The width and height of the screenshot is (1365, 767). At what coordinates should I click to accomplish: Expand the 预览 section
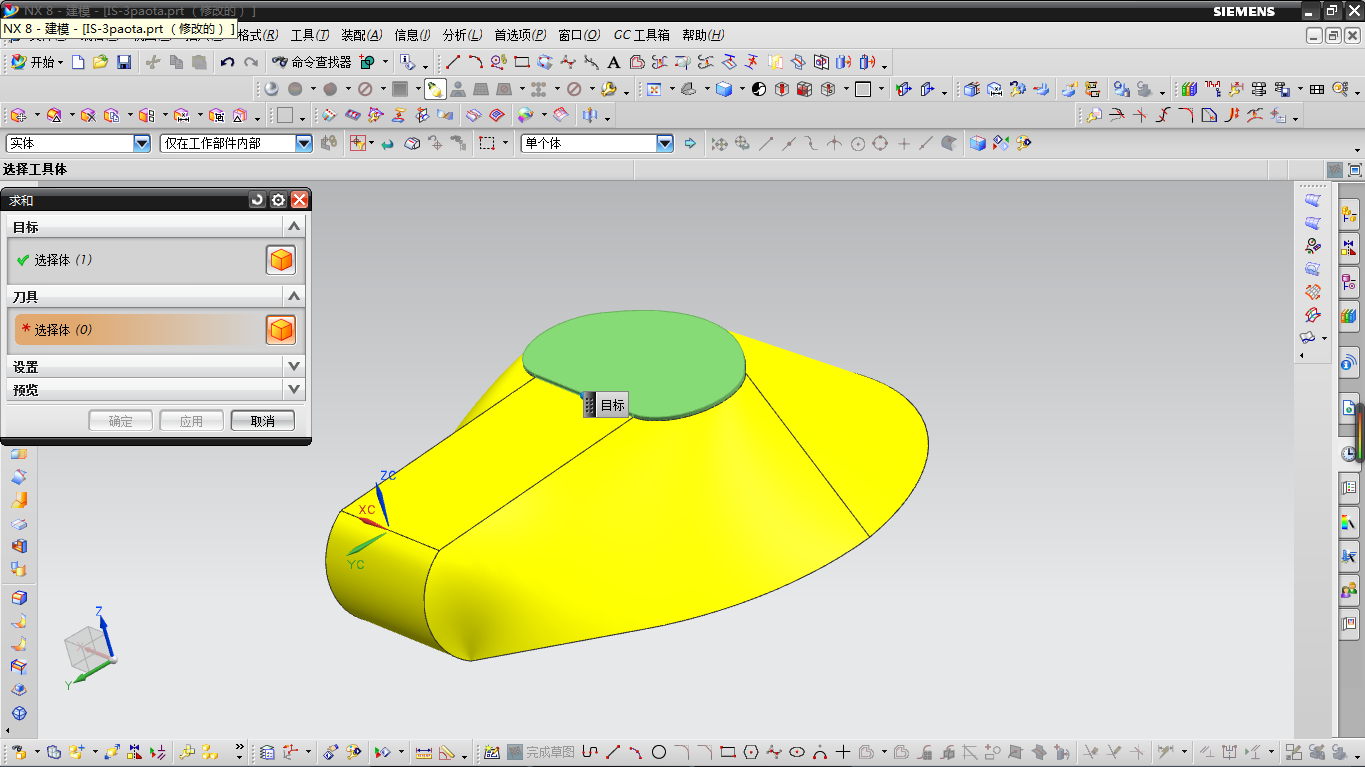point(293,389)
